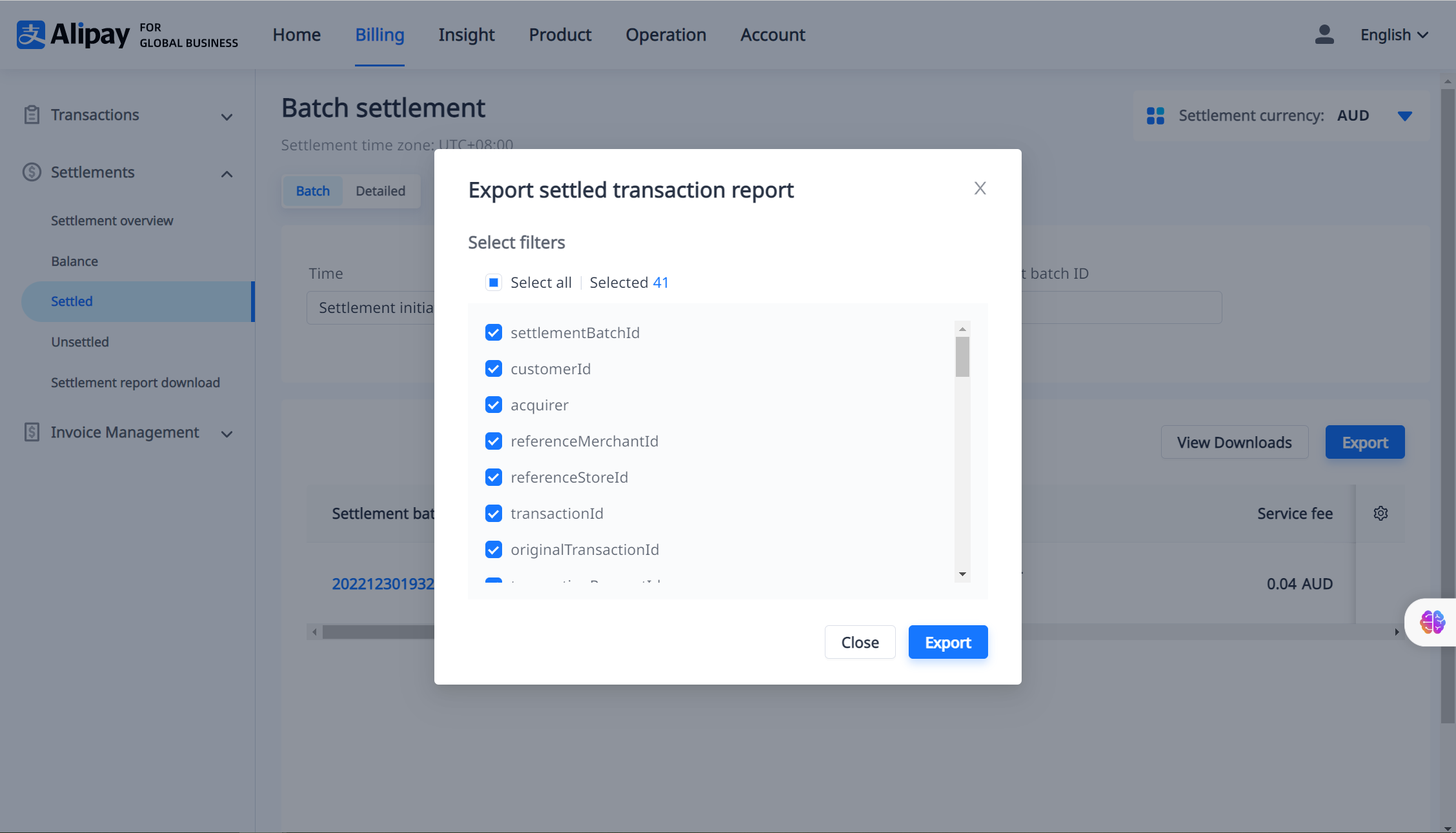Open the AUD settlement currency dropdown
1456x833 pixels.
(1404, 116)
